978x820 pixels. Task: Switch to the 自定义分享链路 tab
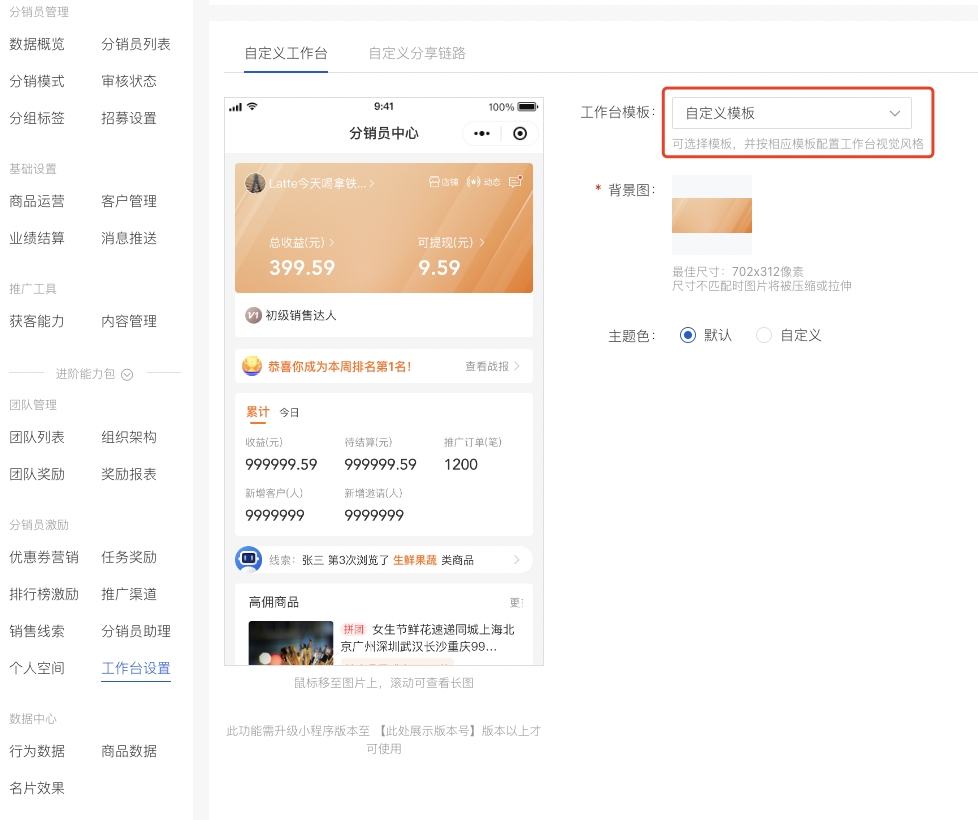417,53
